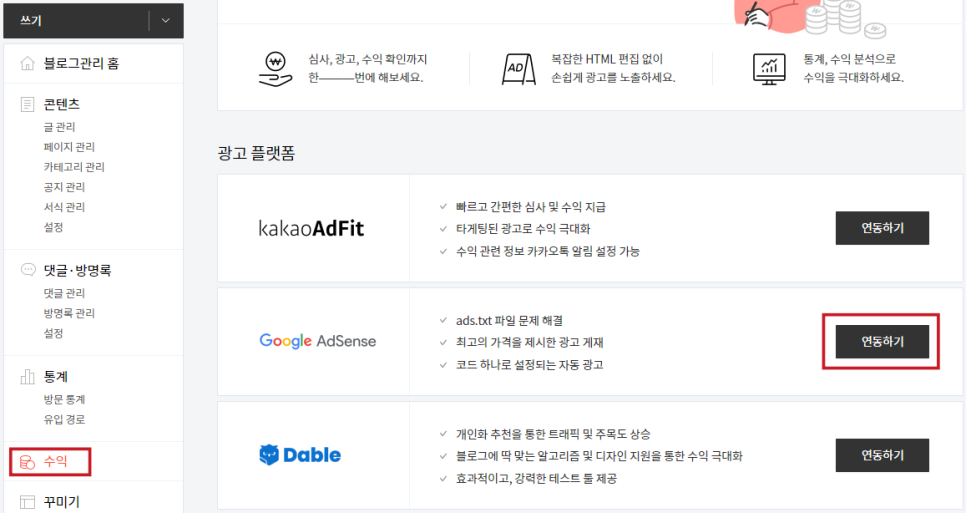Click the speech bubble icon for 댓글·방명록

point(28,269)
